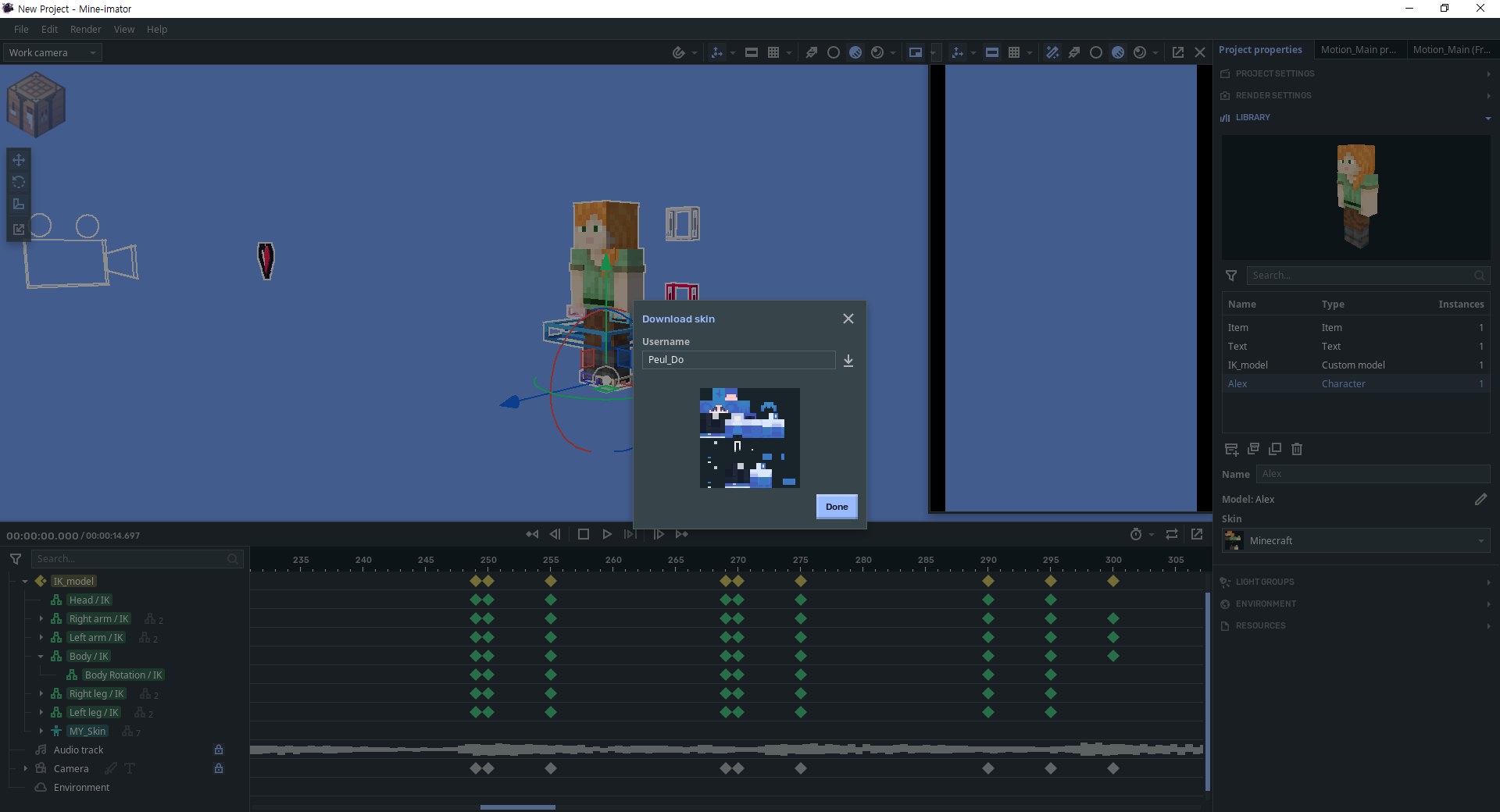Collapse the IK_model tree row
The width and height of the screenshot is (1500, 812).
pos(25,581)
